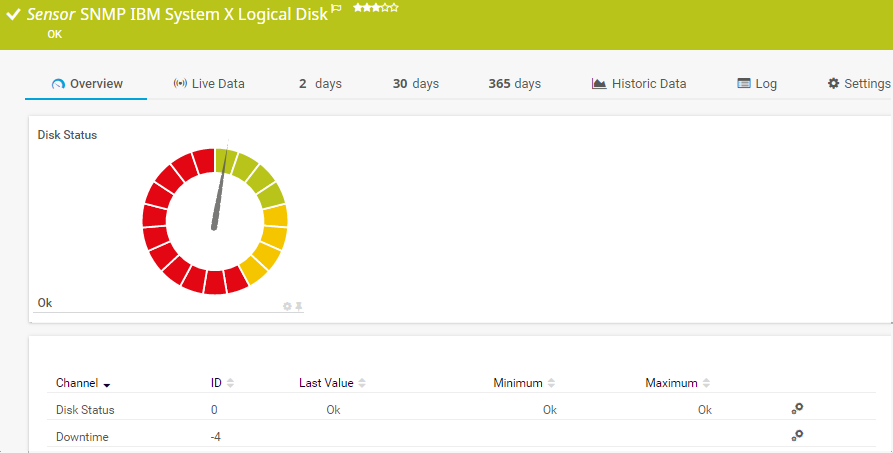Set priority using the star rating
Viewport: 893px width, 453px height.
click(375, 8)
